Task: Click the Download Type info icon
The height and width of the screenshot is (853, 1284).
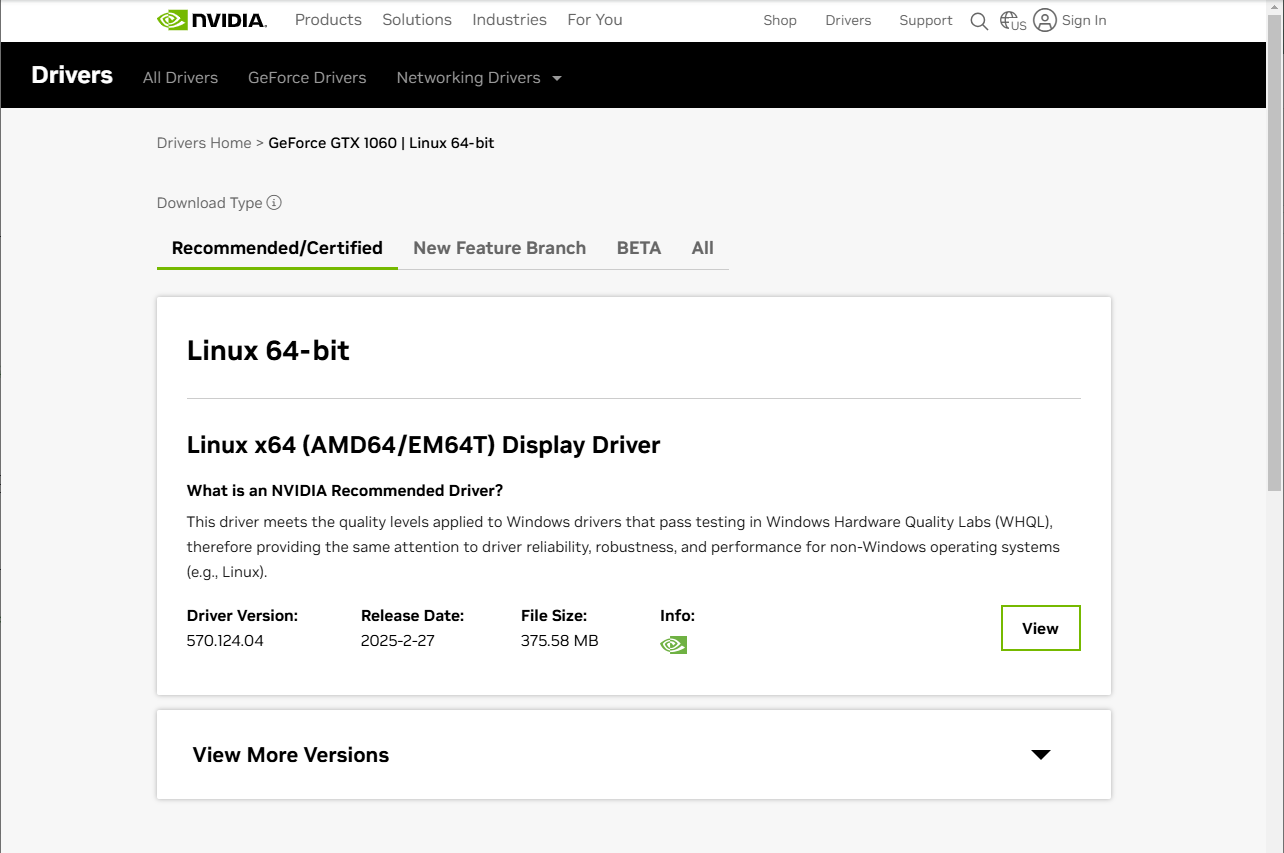Action: [x=274, y=203]
